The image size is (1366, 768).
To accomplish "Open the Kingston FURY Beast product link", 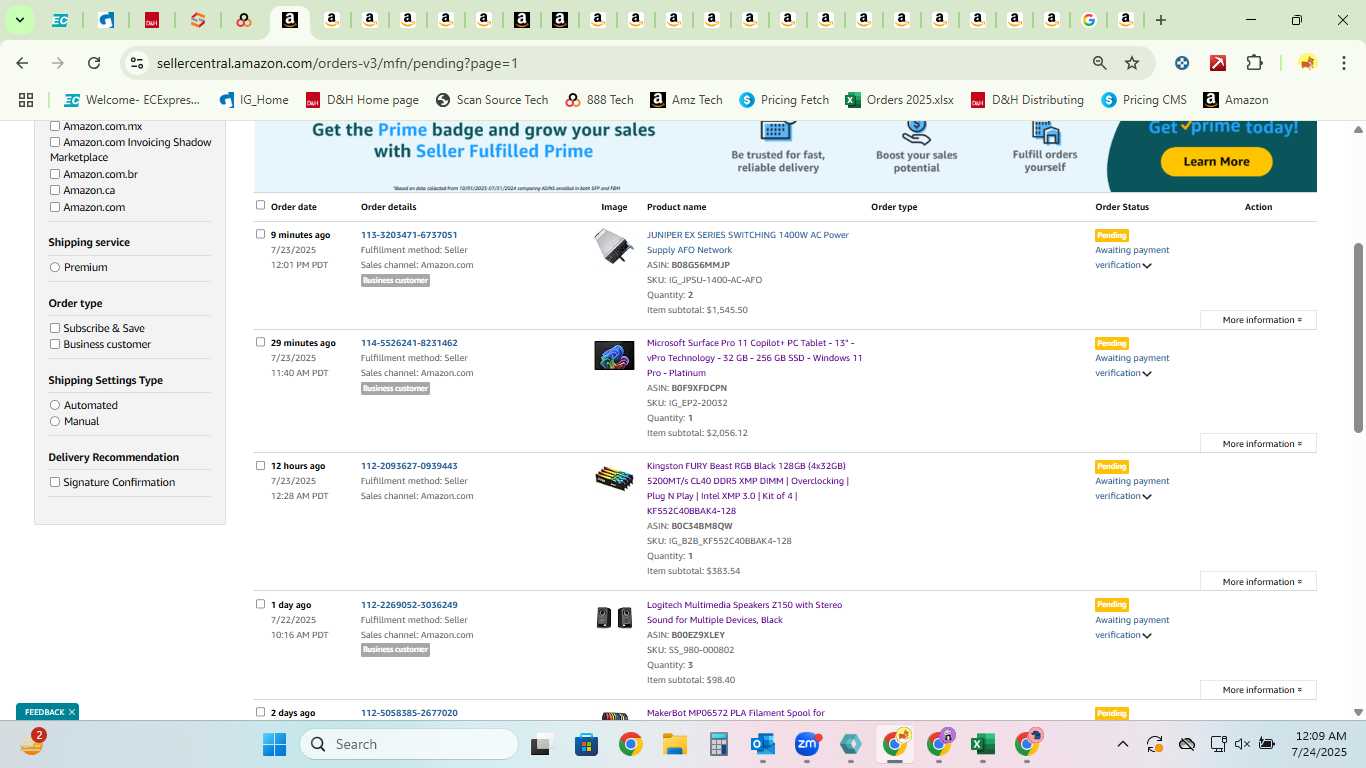I will pyautogui.click(x=747, y=488).
